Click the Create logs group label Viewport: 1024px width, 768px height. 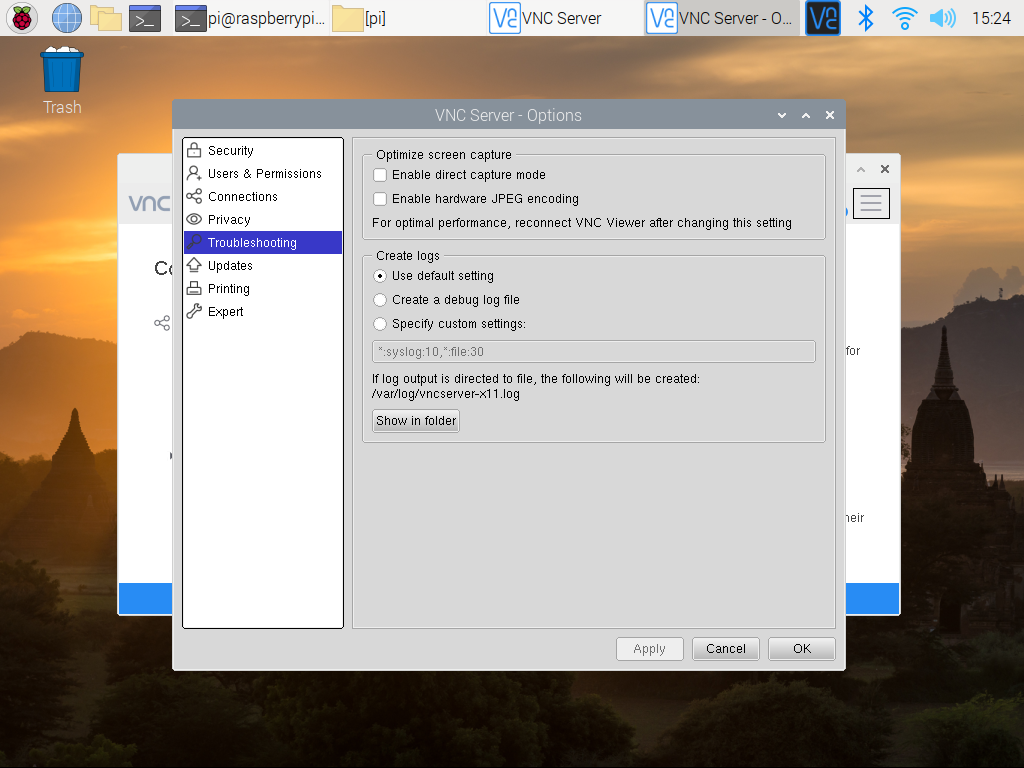point(408,256)
